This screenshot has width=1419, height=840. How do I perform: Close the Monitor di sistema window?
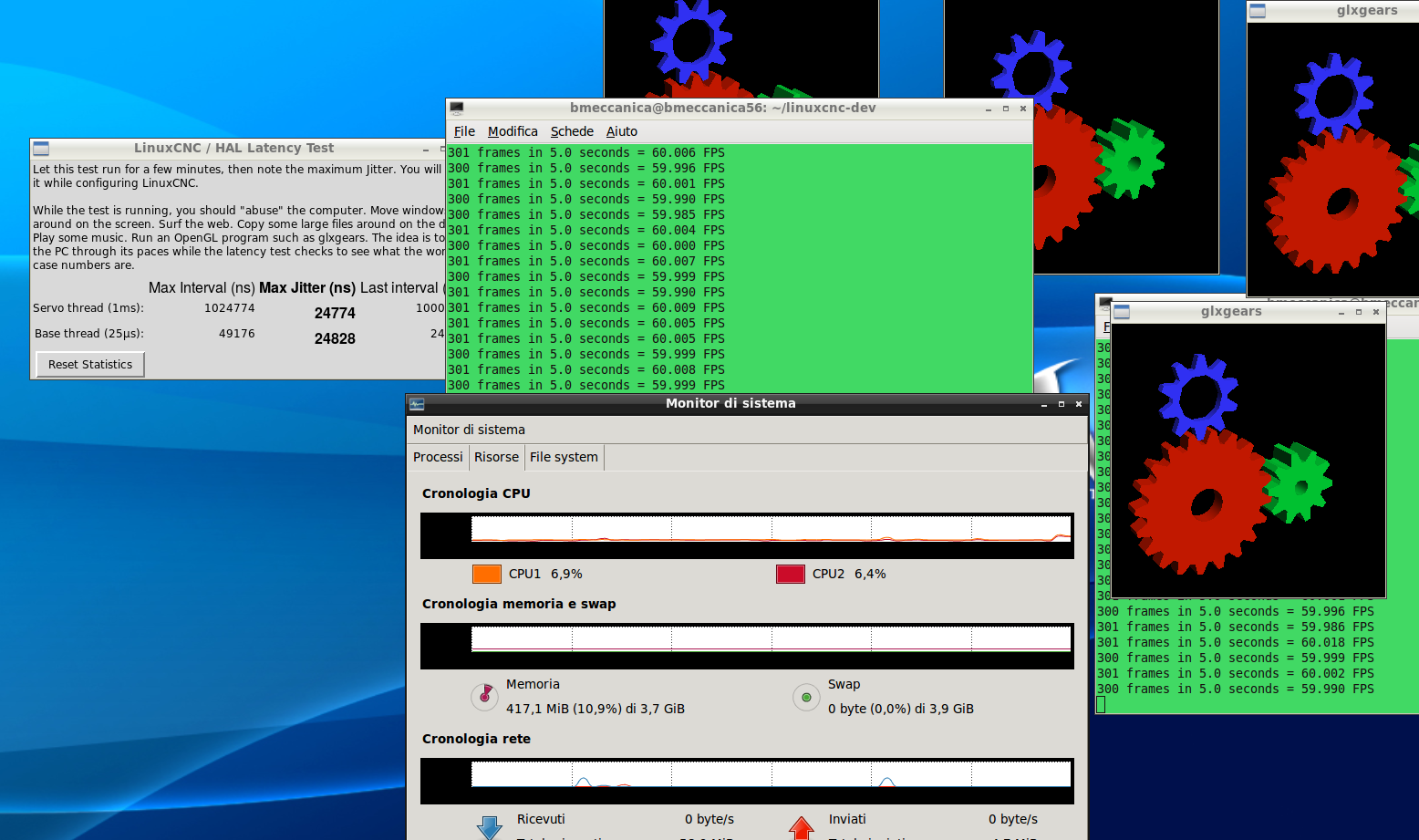(x=1079, y=404)
